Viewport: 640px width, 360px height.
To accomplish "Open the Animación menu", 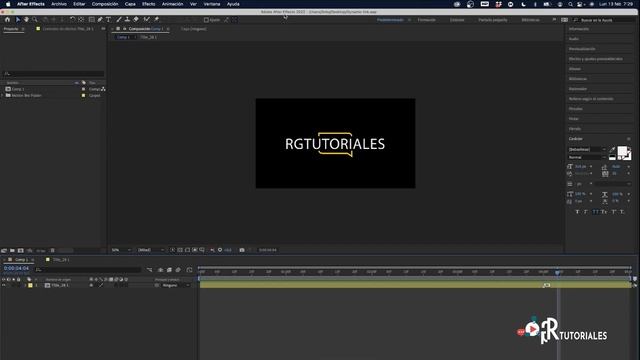I will (x=173, y=4).
